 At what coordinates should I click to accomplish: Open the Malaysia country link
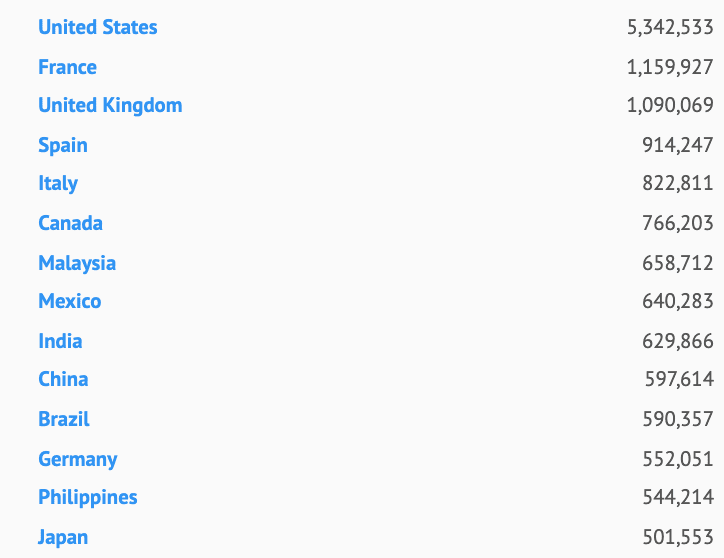[x=77, y=263]
